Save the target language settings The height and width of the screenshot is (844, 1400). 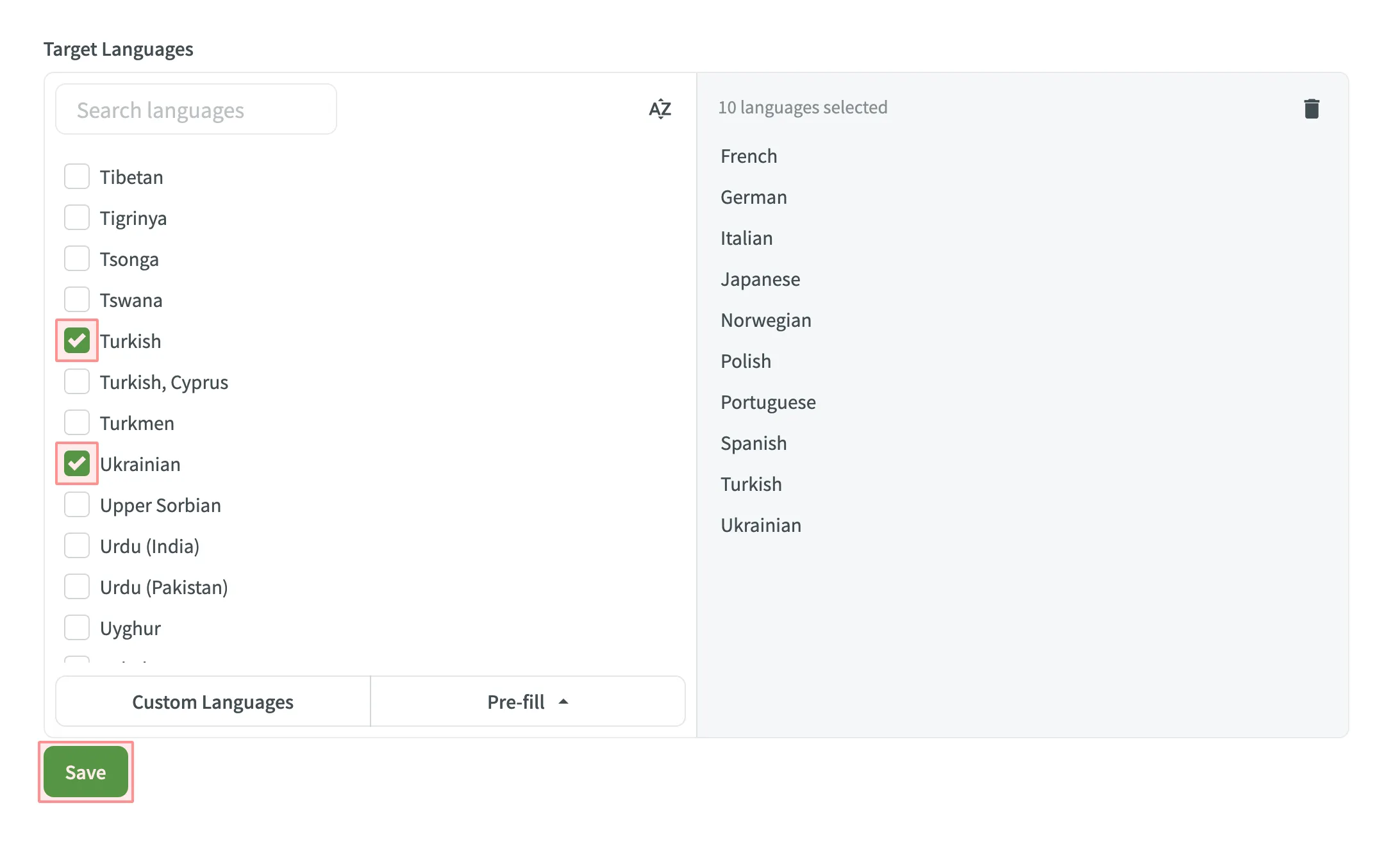coord(85,772)
